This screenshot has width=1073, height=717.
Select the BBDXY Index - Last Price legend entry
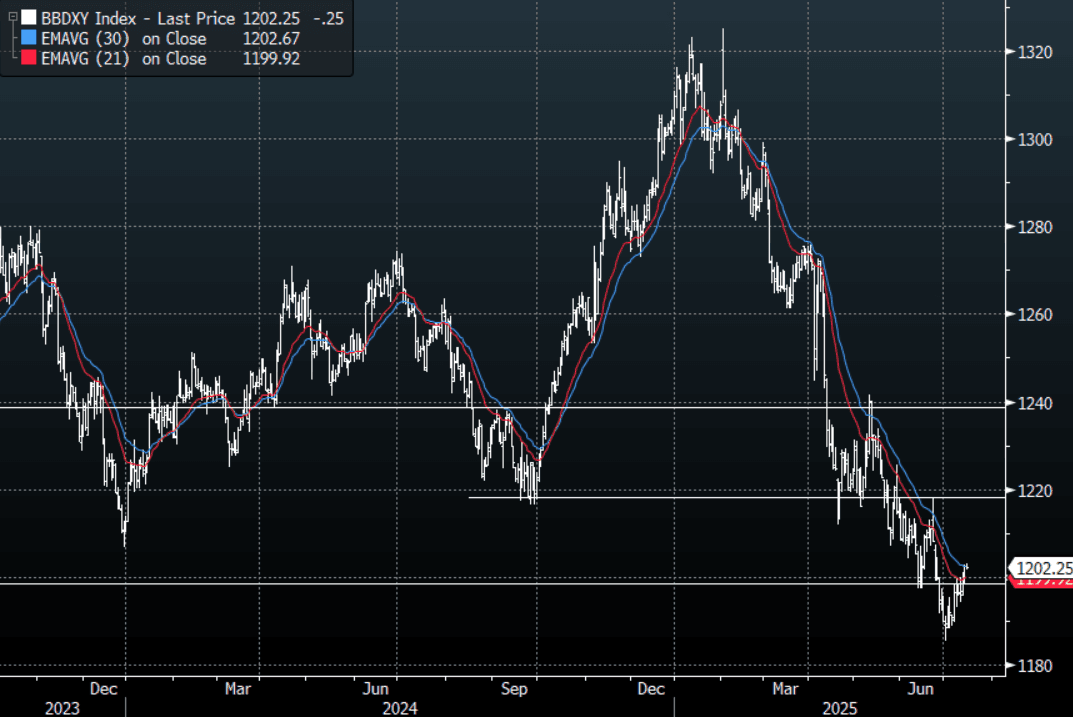(x=138, y=18)
